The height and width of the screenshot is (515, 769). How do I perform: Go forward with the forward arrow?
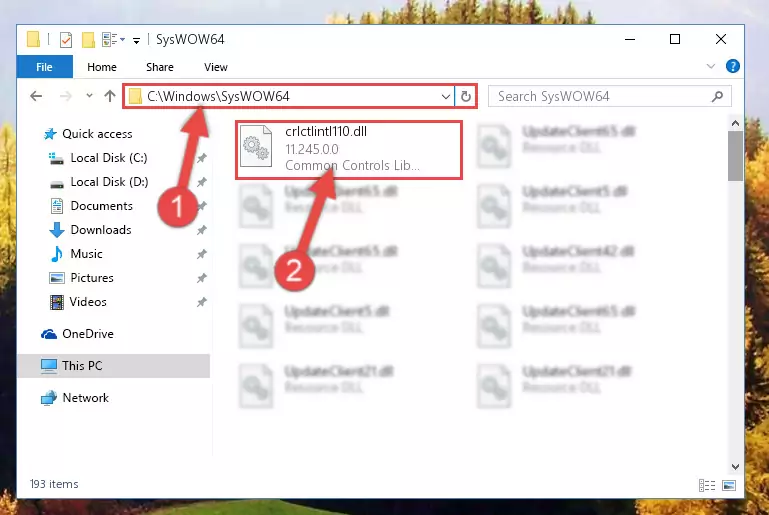tap(65, 96)
